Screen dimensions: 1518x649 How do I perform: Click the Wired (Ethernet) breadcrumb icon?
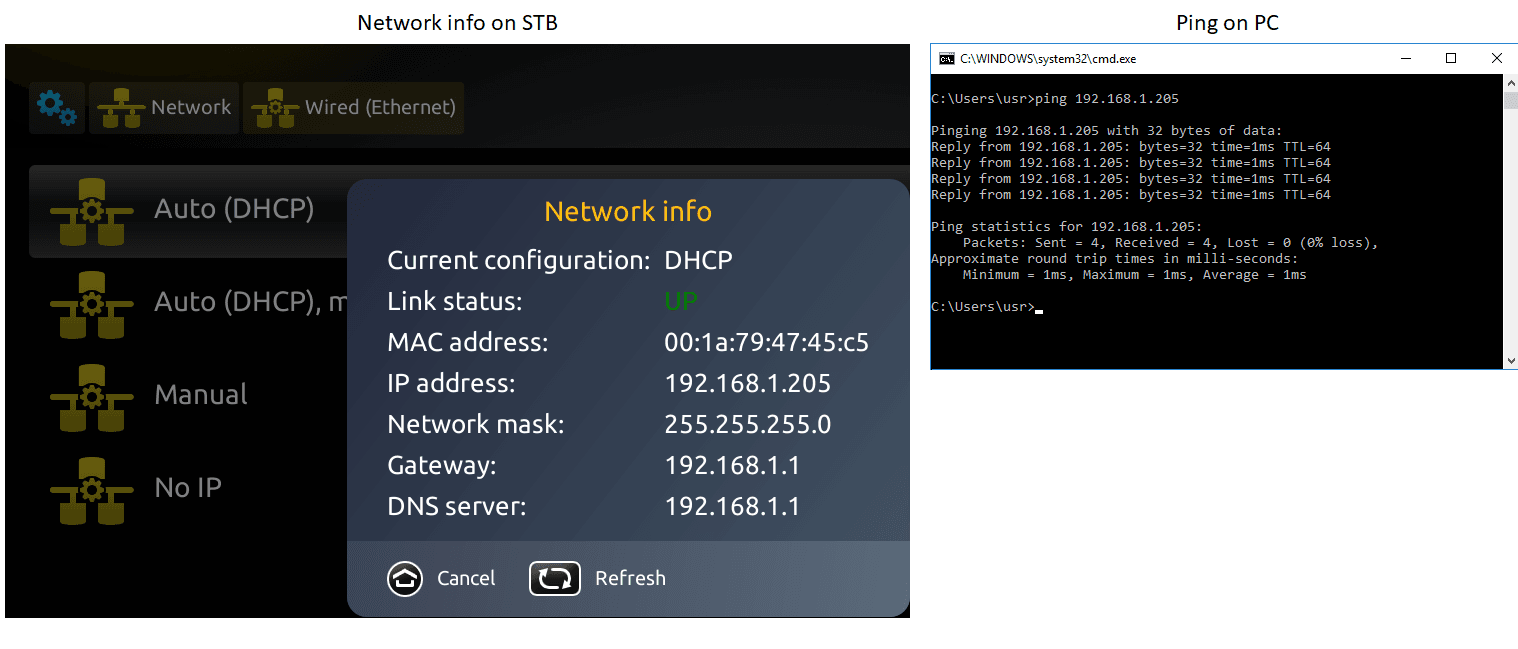click(274, 108)
